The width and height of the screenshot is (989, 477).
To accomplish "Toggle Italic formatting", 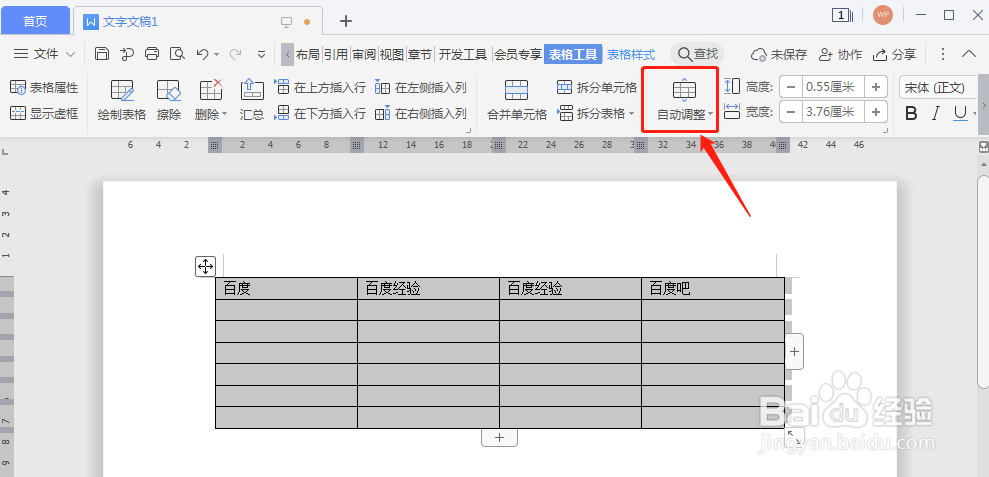I will click(936, 114).
